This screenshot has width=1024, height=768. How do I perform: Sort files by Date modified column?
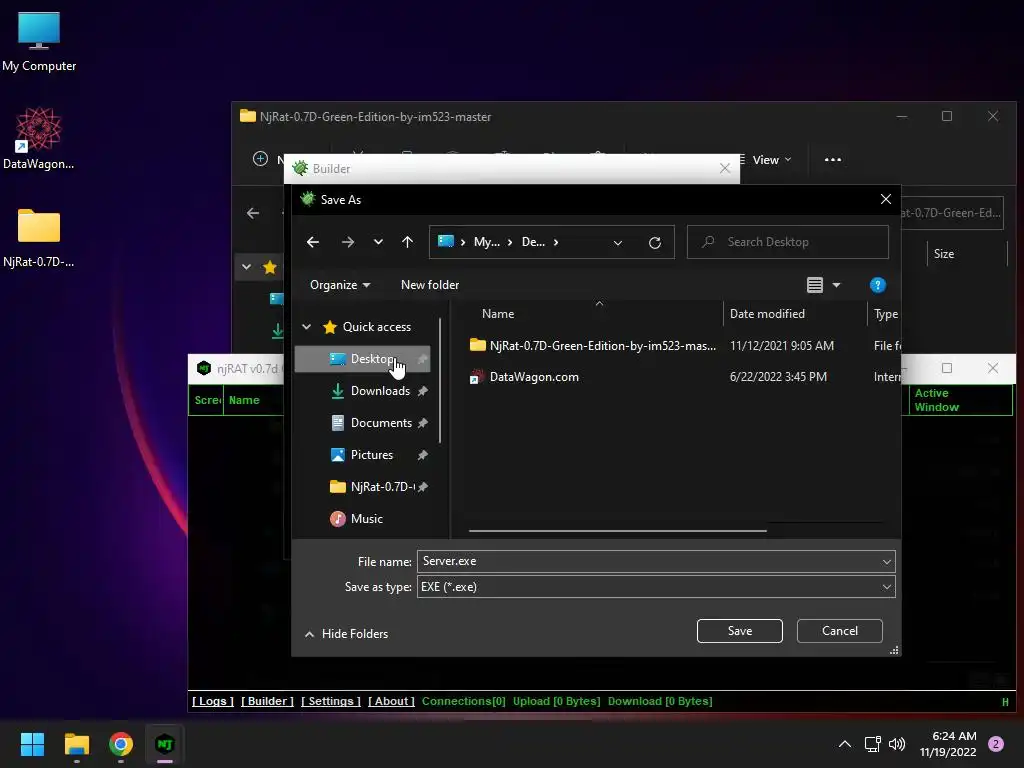767,314
